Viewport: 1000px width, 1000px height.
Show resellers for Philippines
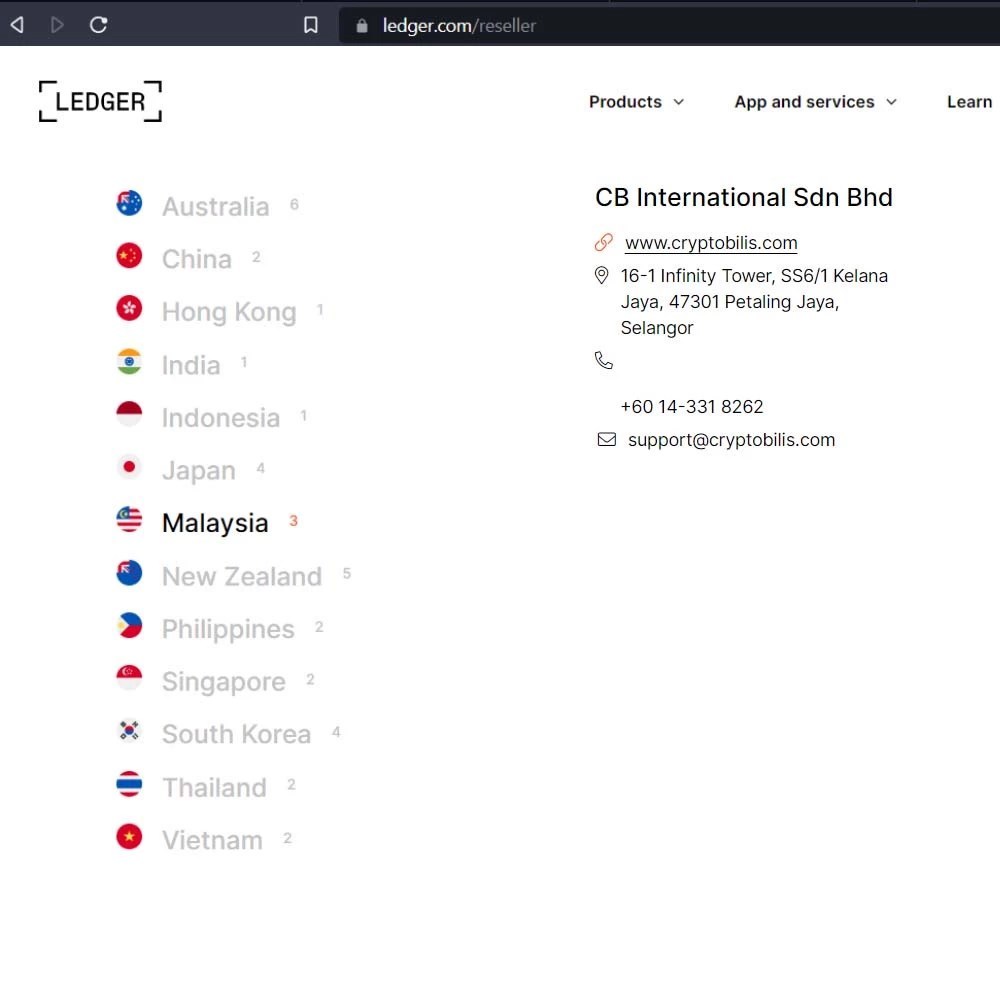tap(228, 629)
